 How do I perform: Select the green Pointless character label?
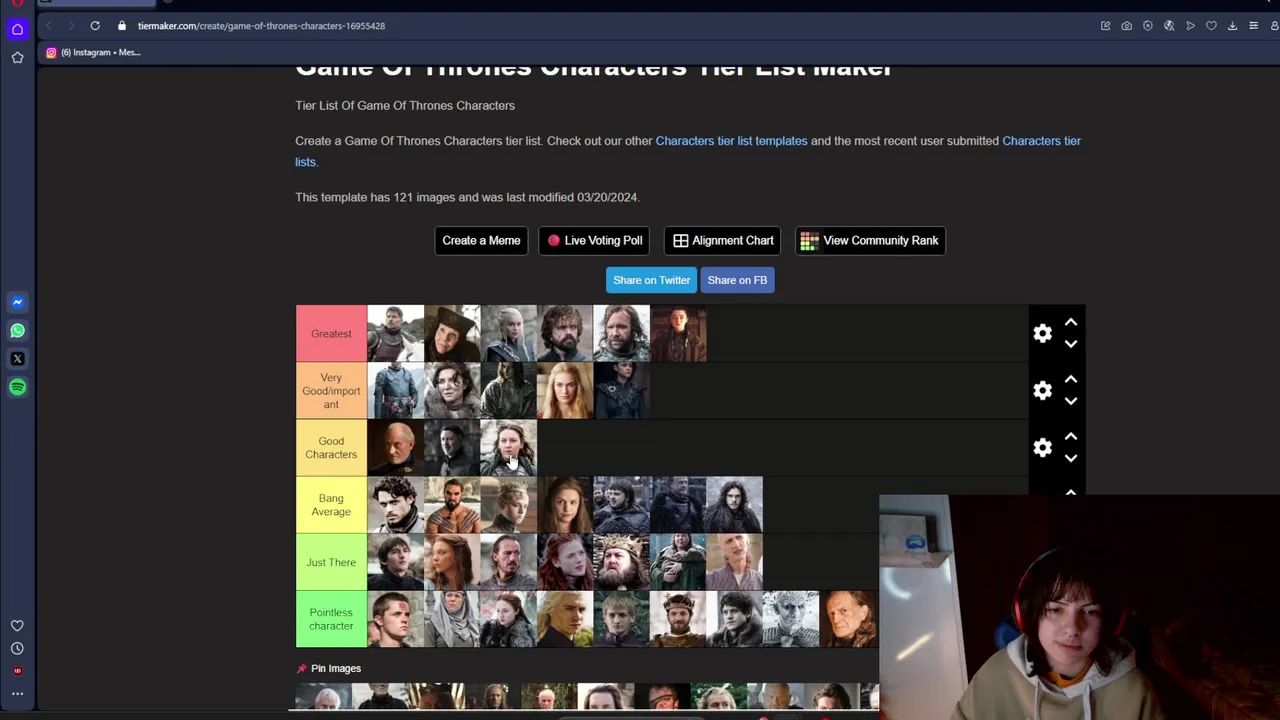click(x=331, y=619)
